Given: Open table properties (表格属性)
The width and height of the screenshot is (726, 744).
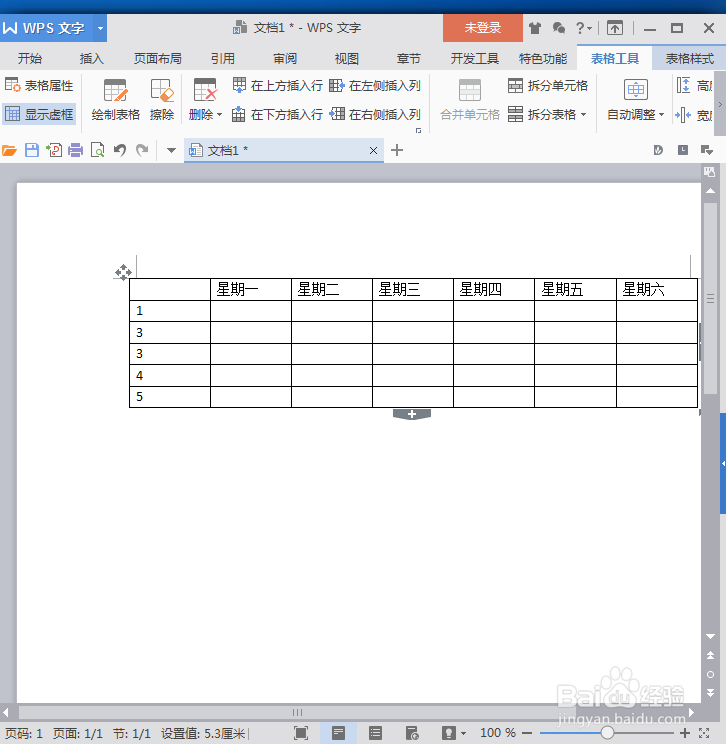Looking at the screenshot, I should pos(39,86).
